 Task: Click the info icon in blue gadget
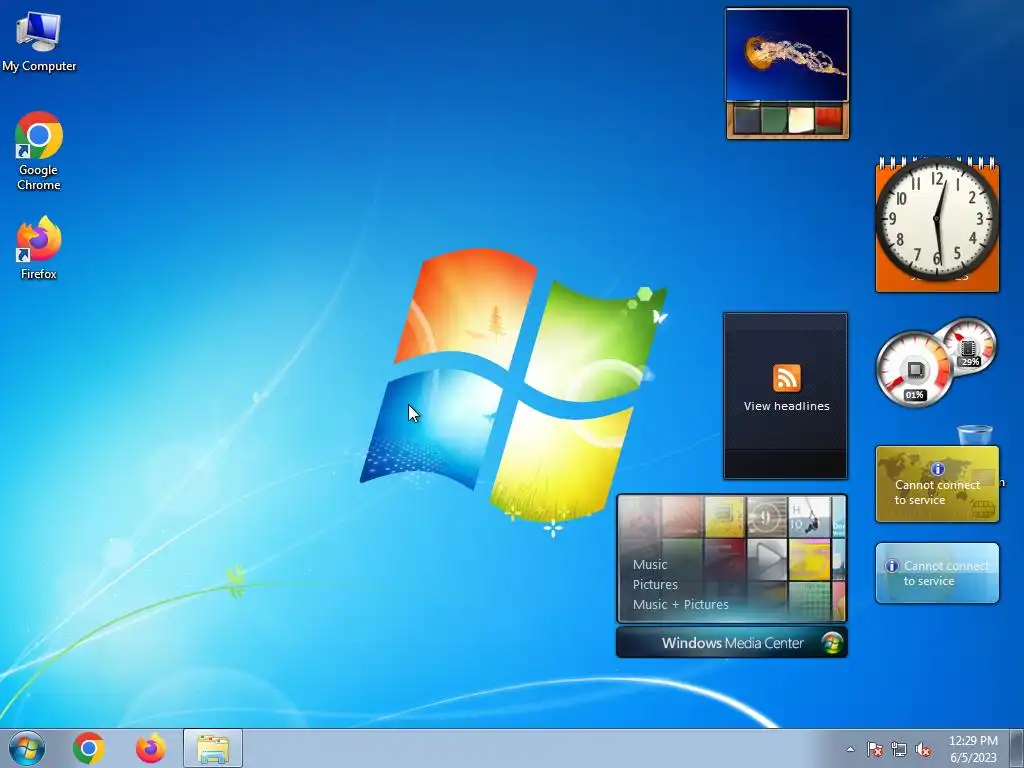891,566
